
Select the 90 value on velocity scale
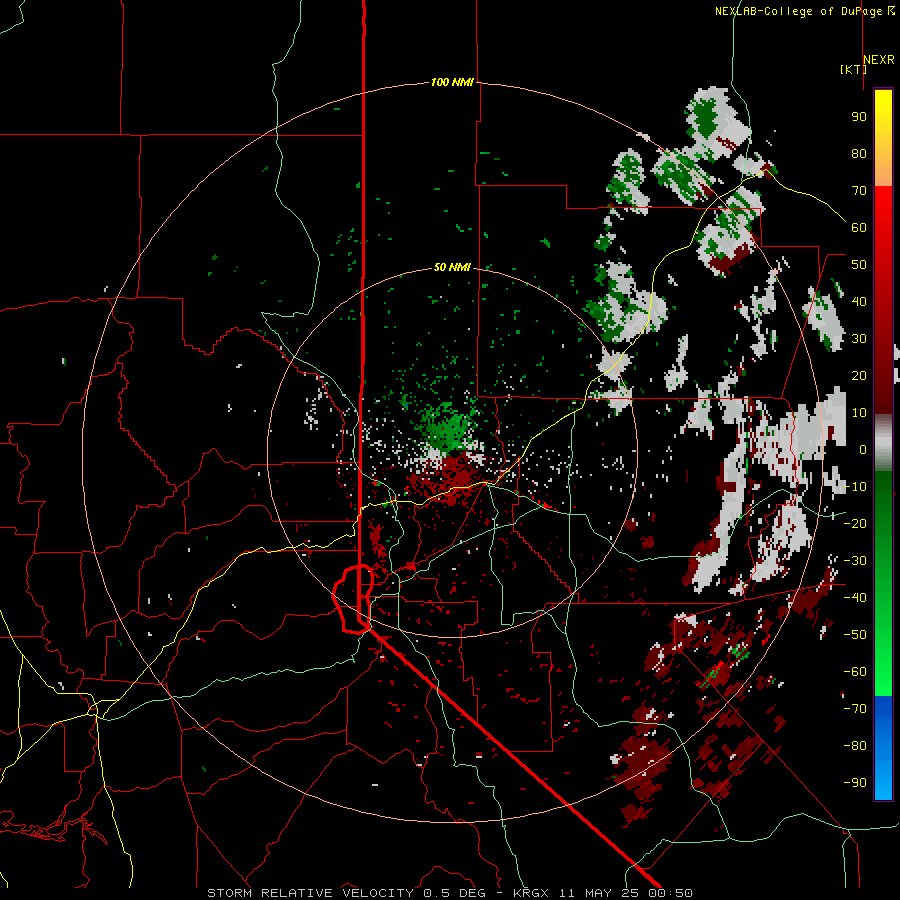tap(859, 117)
